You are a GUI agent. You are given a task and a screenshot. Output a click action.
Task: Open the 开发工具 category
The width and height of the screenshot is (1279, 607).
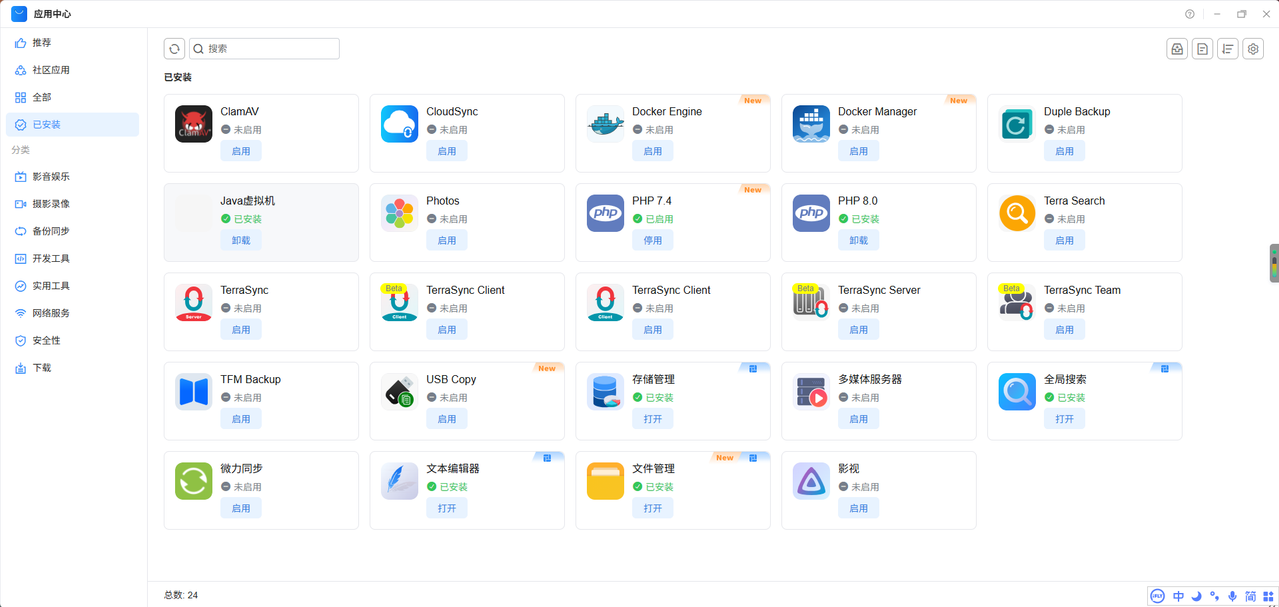72,258
